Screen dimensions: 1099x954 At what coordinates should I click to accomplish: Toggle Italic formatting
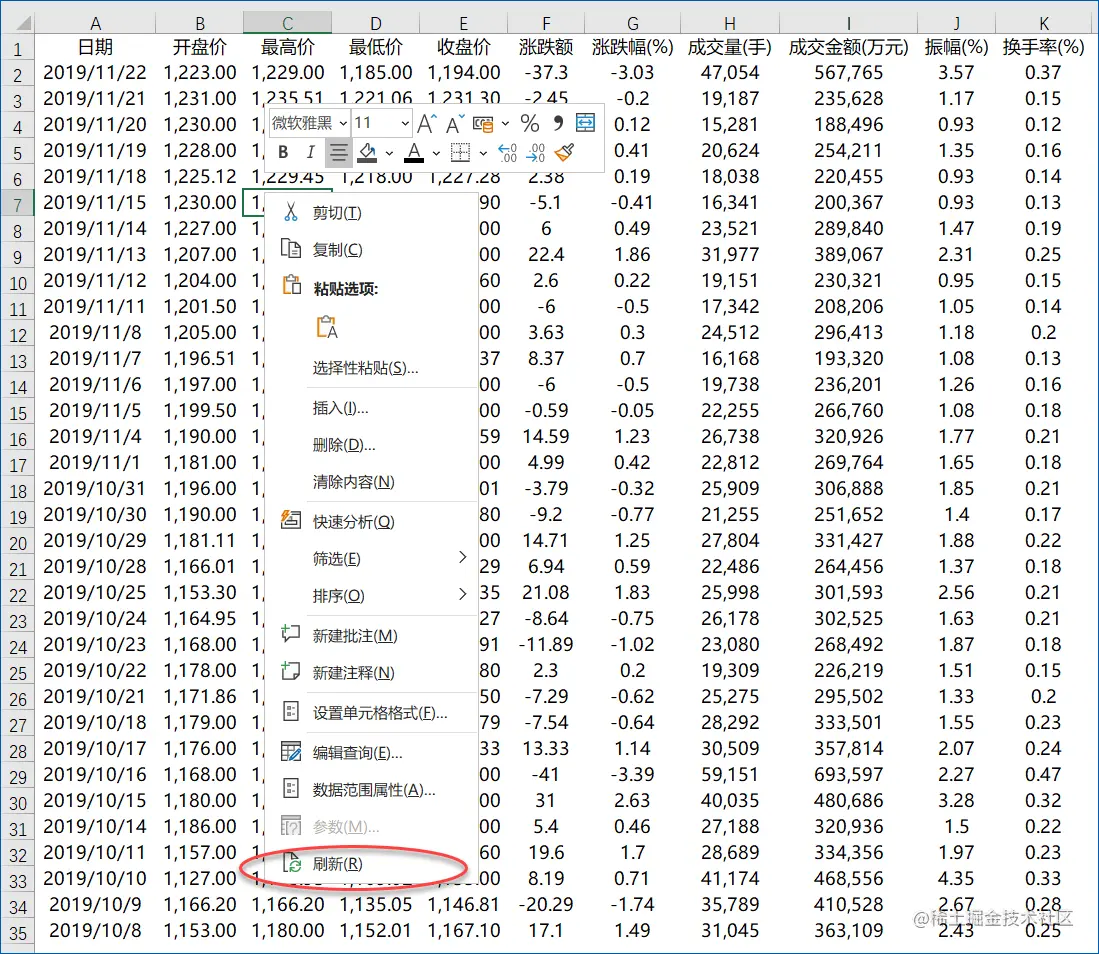click(x=310, y=152)
